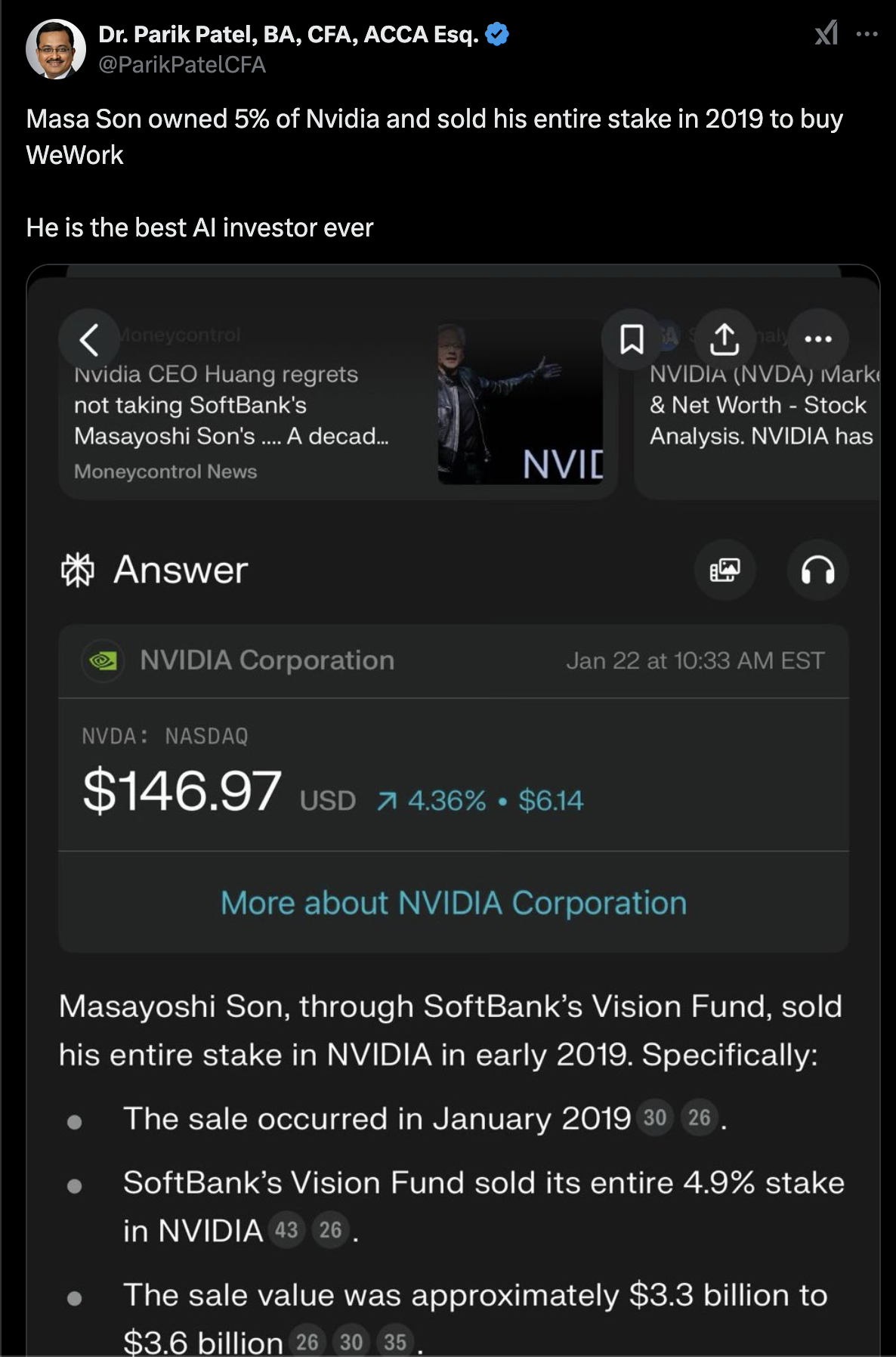Click the blue verified badge
Image resolution: width=896 pixels, height=1357 pixels.
(x=496, y=35)
